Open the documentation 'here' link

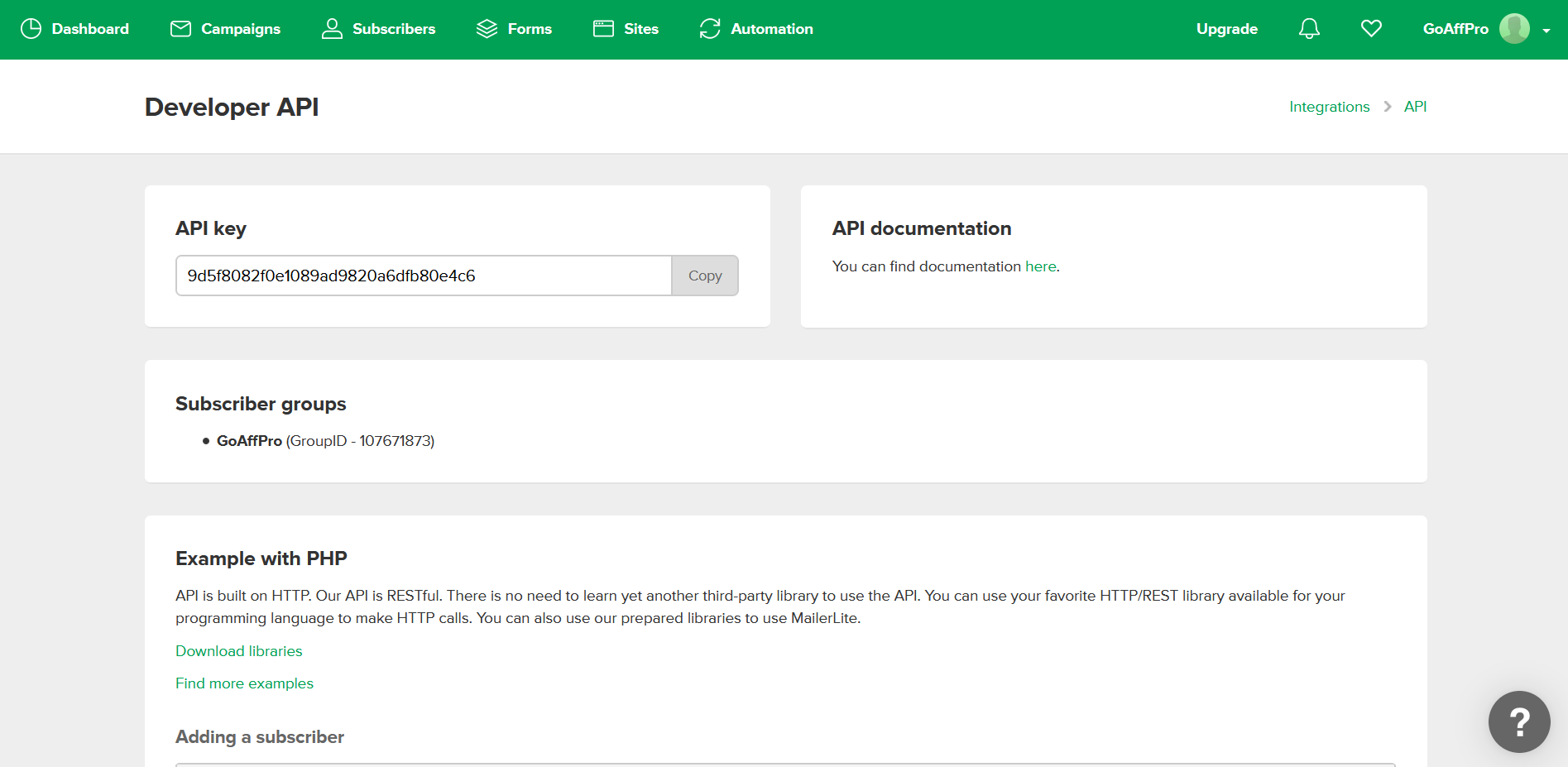[x=1040, y=266]
